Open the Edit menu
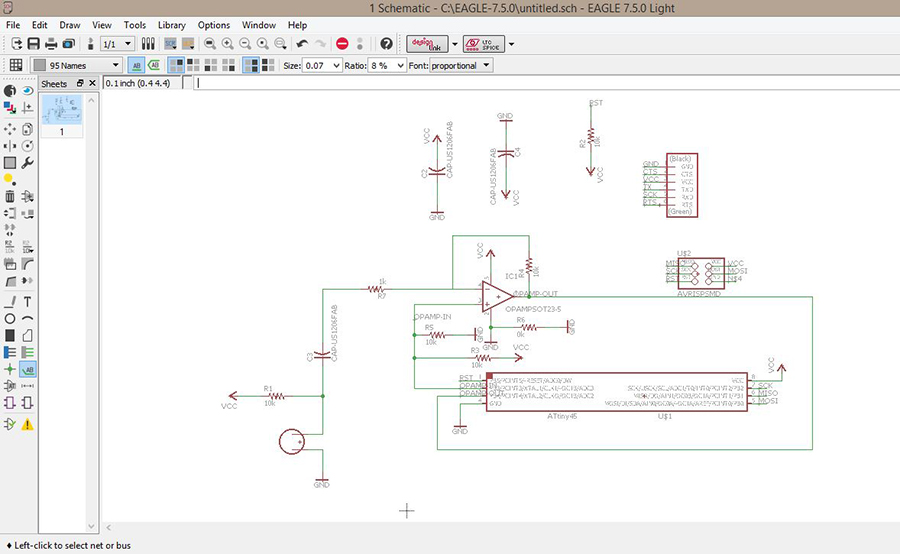Viewport: 900px width, 554px height. click(x=40, y=25)
